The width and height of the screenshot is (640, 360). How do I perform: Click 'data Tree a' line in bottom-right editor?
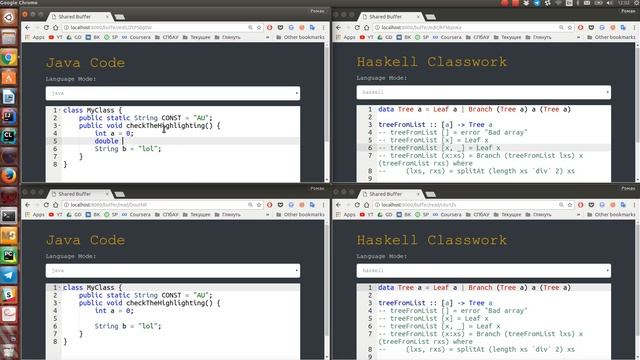click(x=474, y=288)
